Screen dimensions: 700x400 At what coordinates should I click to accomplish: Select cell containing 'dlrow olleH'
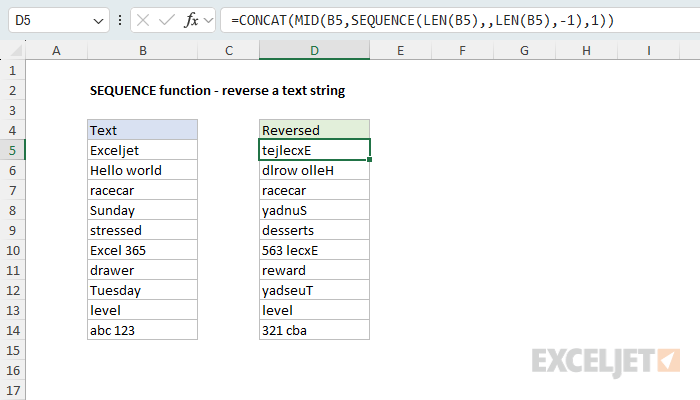tap(314, 170)
